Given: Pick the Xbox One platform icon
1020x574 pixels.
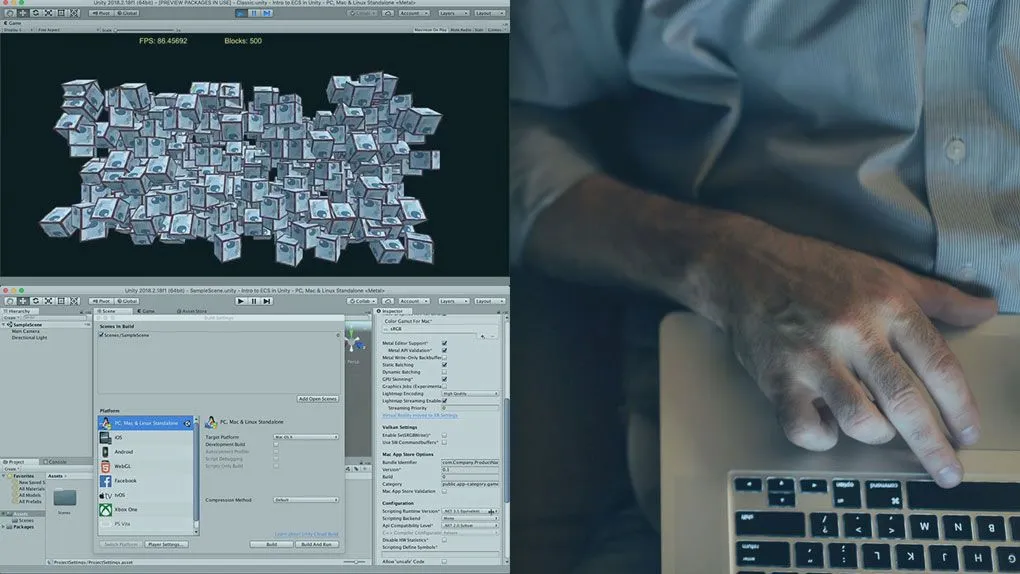Looking at the screenshot, I should pyautogui.click(x=105, y=510).
